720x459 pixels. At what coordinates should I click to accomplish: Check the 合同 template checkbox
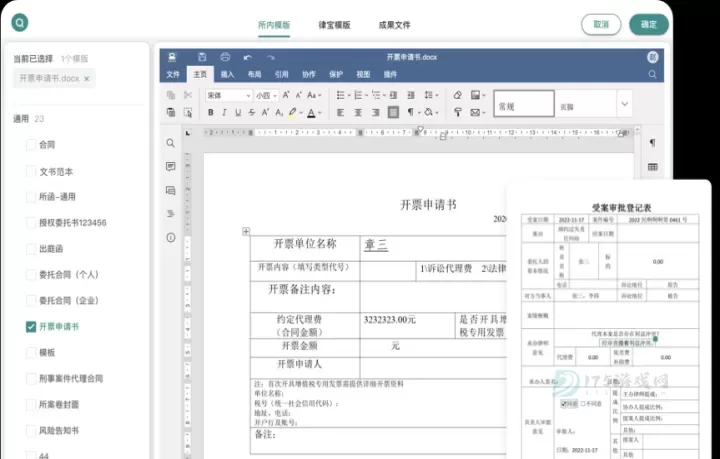(31, 145)
